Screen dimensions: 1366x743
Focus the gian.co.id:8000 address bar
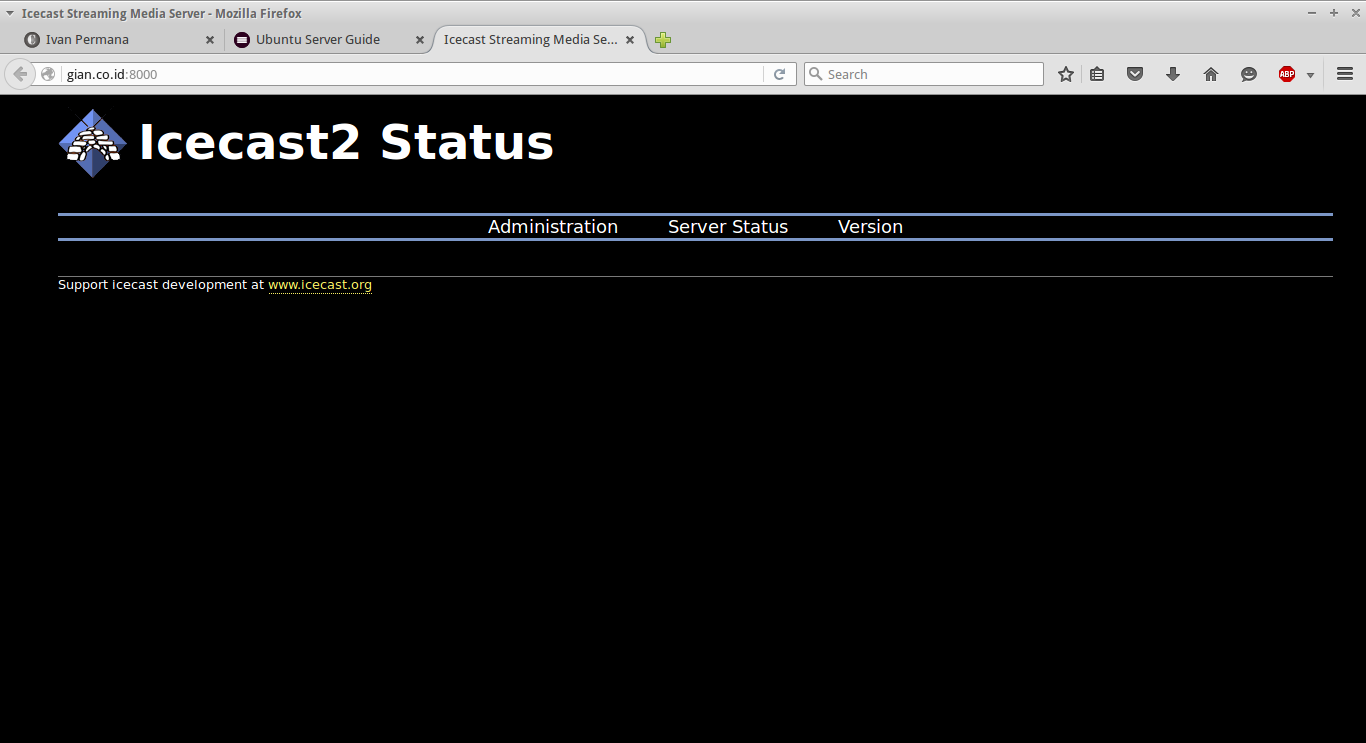413,74
